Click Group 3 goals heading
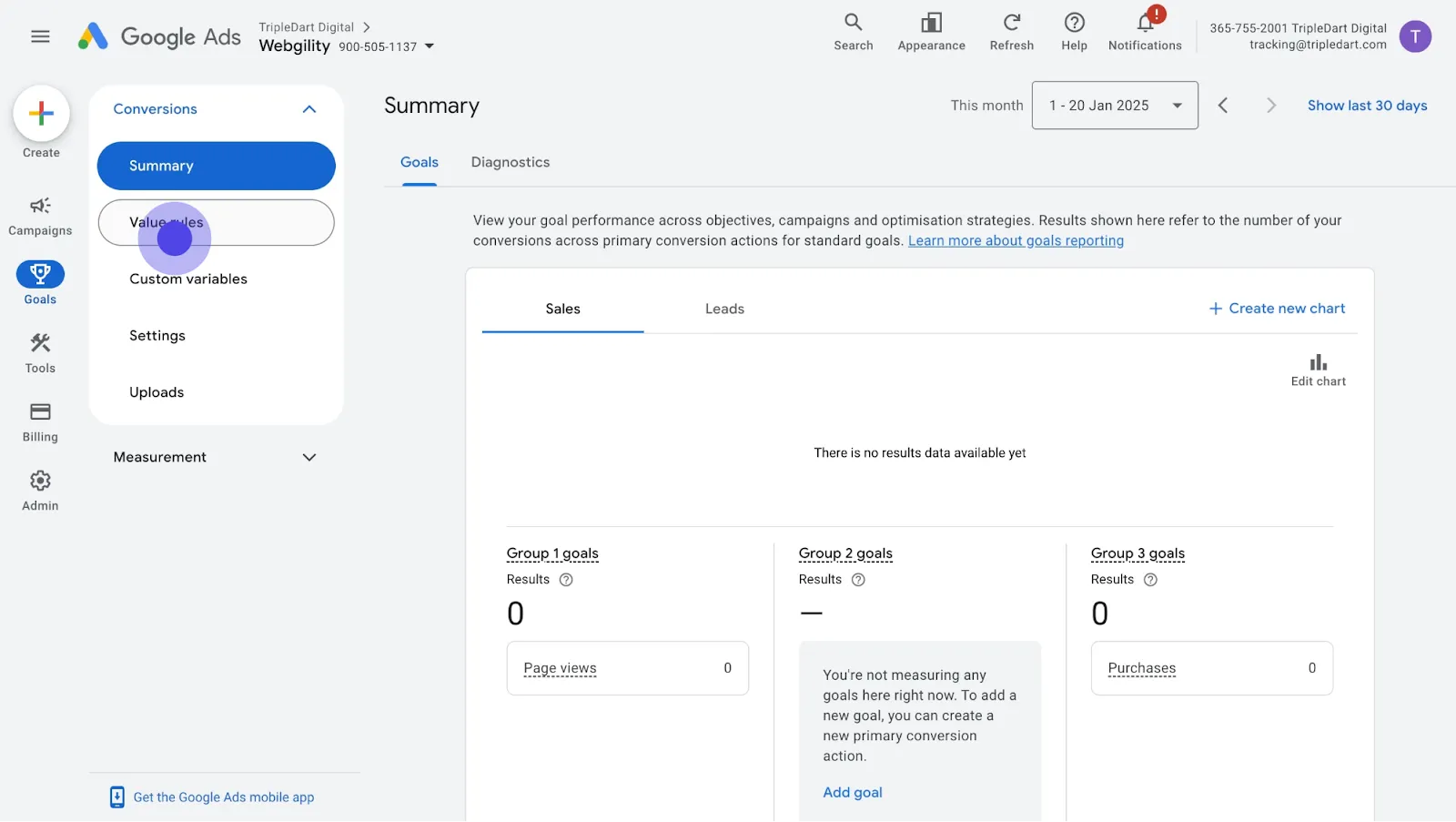 tap(1137, 553)
